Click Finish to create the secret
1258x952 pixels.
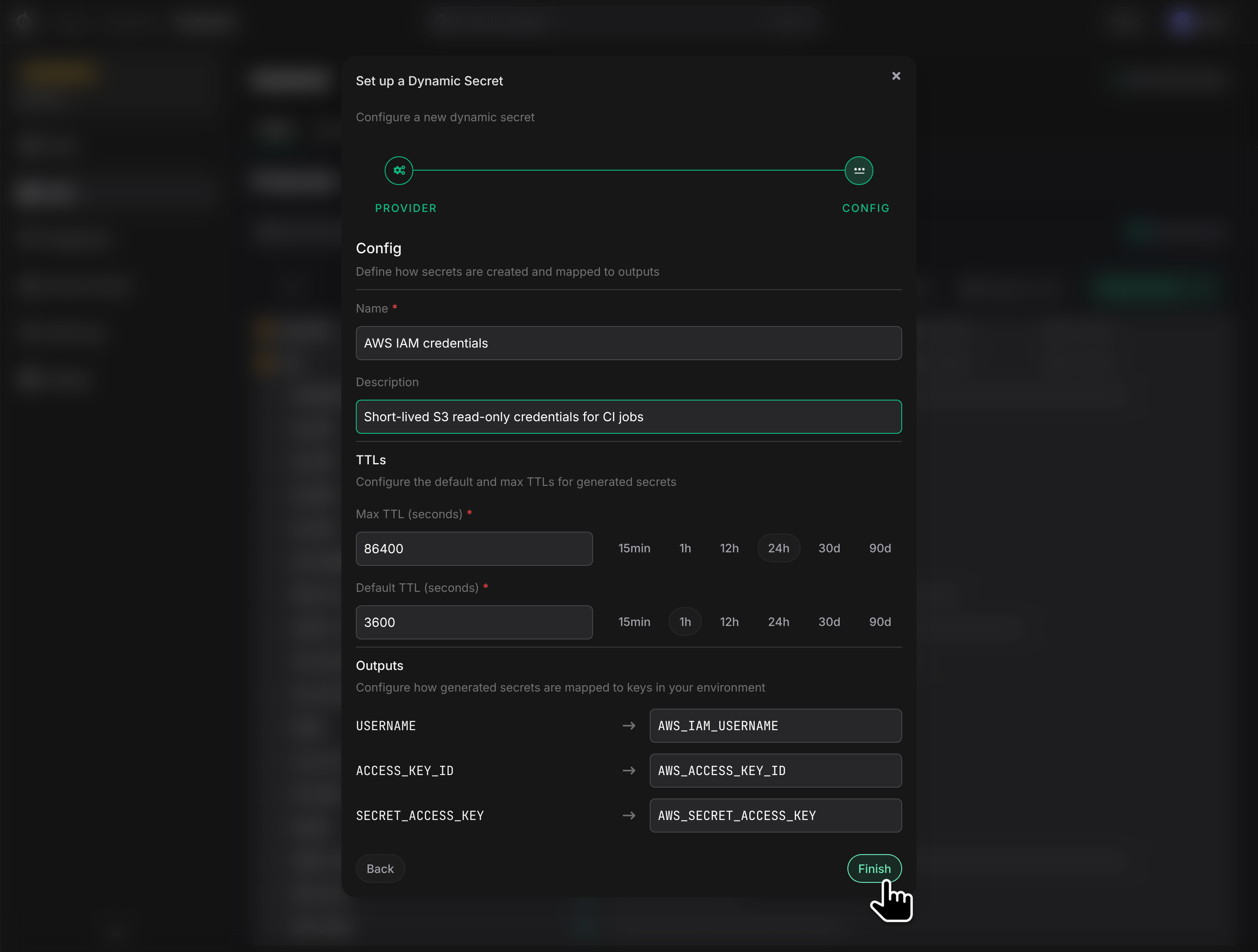874,868
